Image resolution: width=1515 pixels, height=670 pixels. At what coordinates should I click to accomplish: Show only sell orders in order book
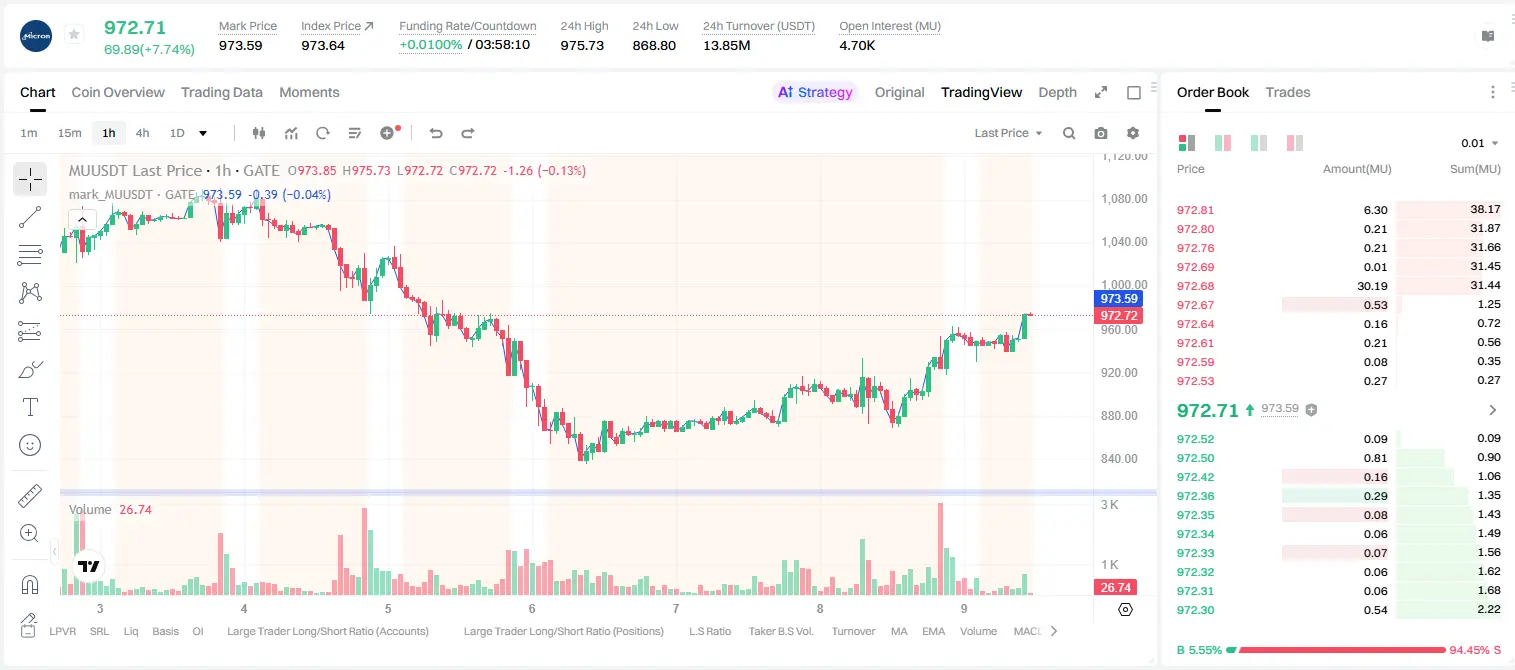click(1295, 143)
